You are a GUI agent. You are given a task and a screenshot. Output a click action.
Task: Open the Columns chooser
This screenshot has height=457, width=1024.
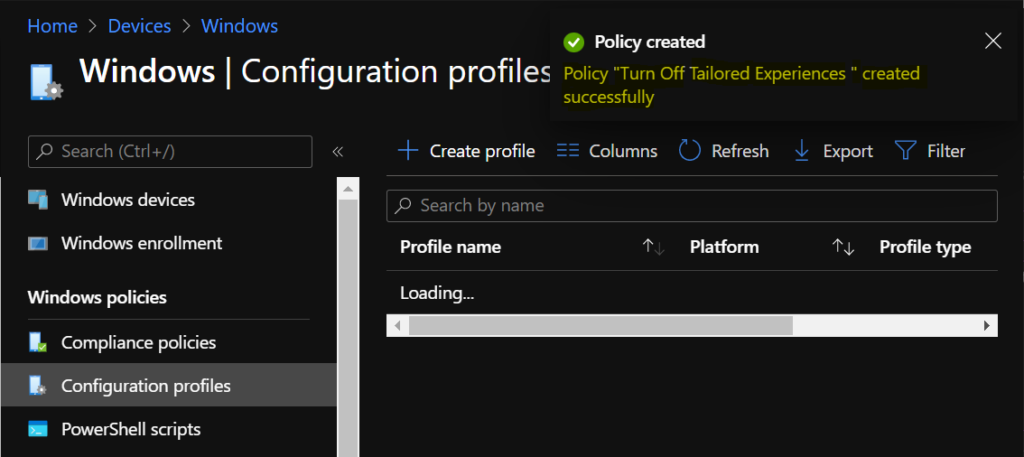click(607, 151)
